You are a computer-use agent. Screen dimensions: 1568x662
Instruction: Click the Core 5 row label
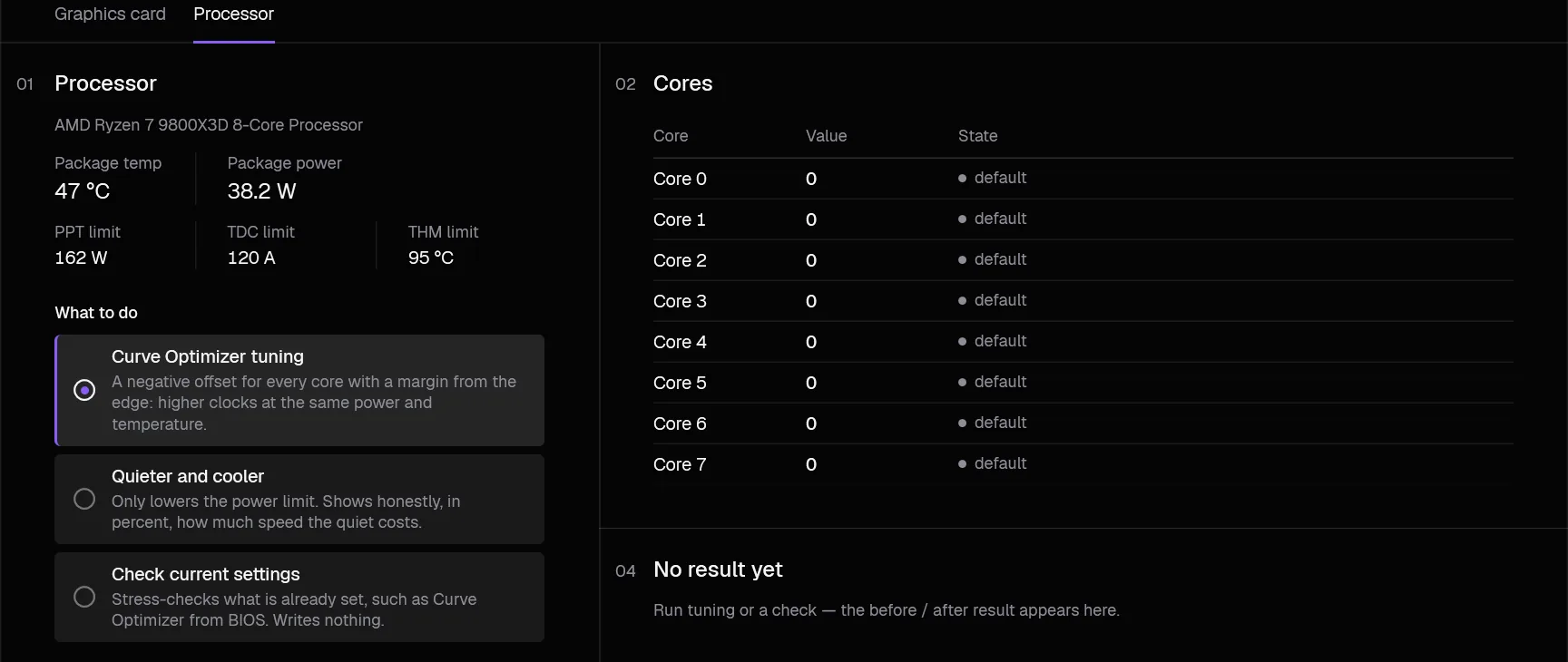(680, 383)
